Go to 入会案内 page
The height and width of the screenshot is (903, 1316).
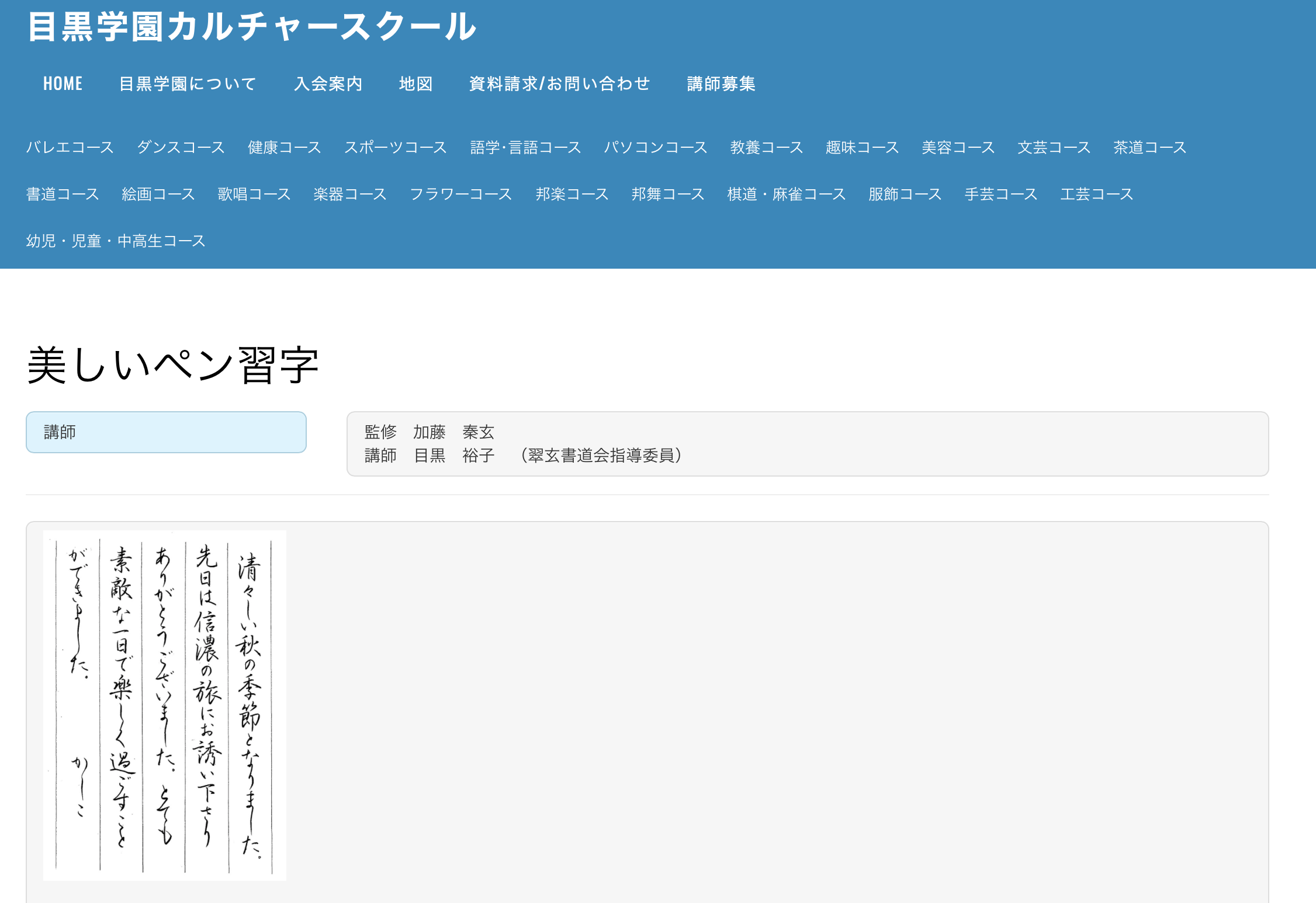[x=328, y=84]
